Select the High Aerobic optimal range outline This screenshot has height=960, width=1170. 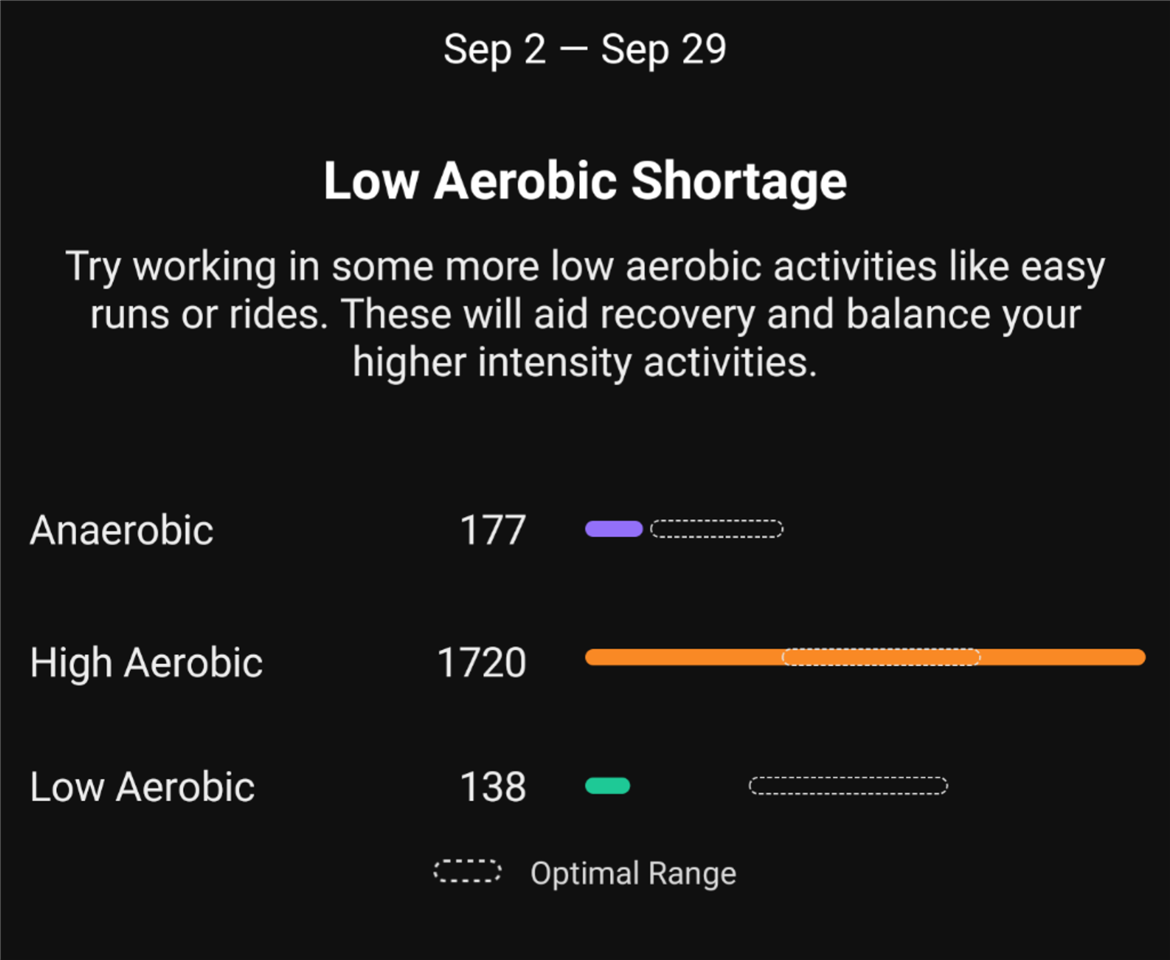pos(880,657)
